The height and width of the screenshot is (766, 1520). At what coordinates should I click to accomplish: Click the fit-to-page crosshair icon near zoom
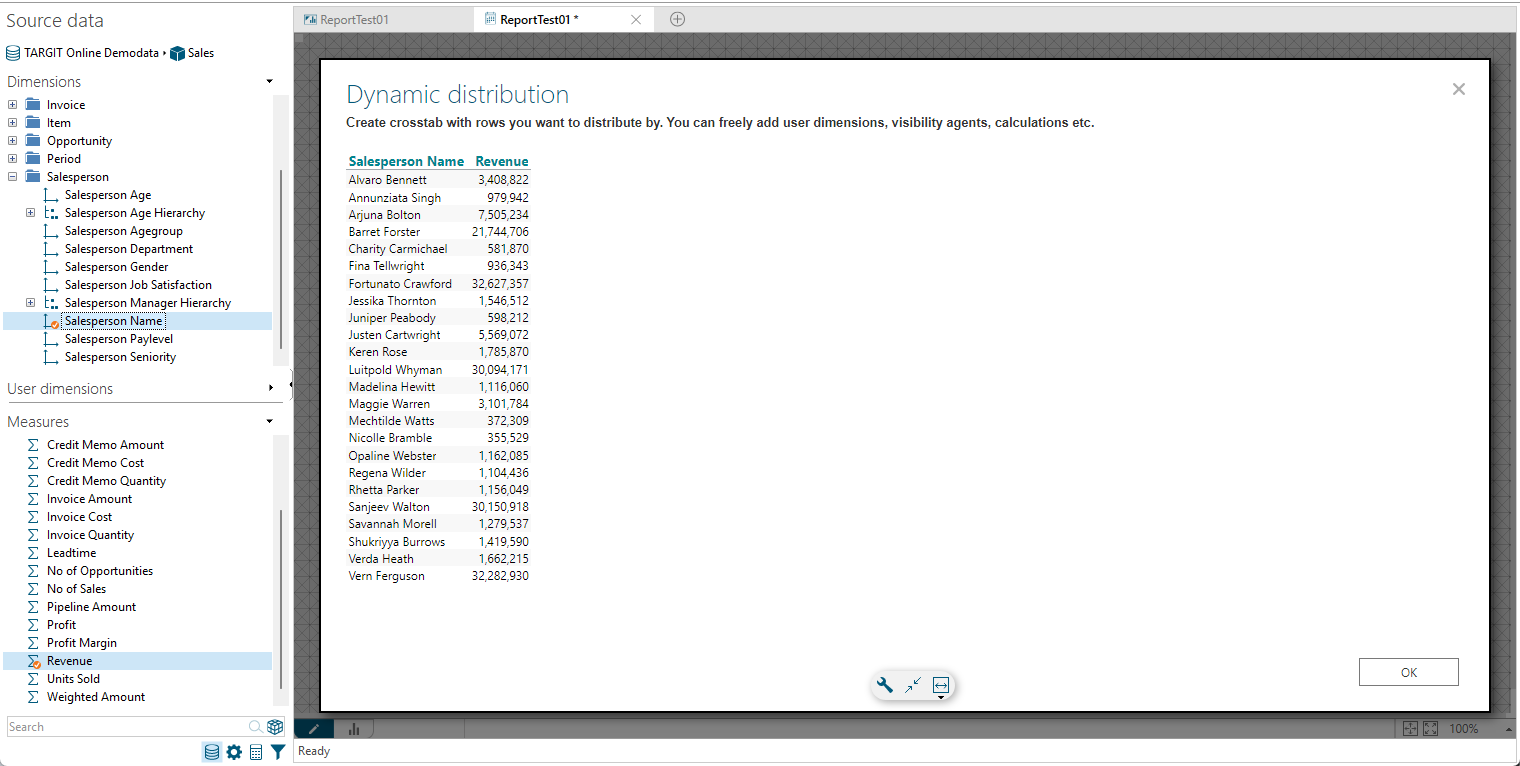click(x=1410, y=729)
